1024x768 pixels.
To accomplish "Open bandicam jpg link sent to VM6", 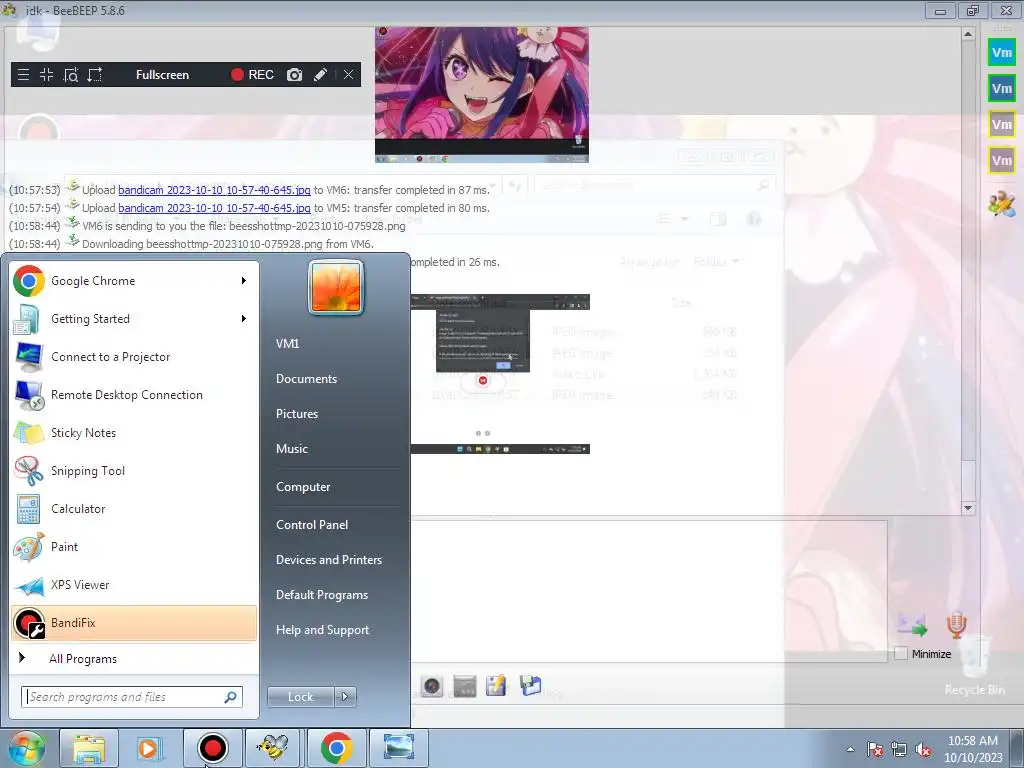I will click(214, 190).
